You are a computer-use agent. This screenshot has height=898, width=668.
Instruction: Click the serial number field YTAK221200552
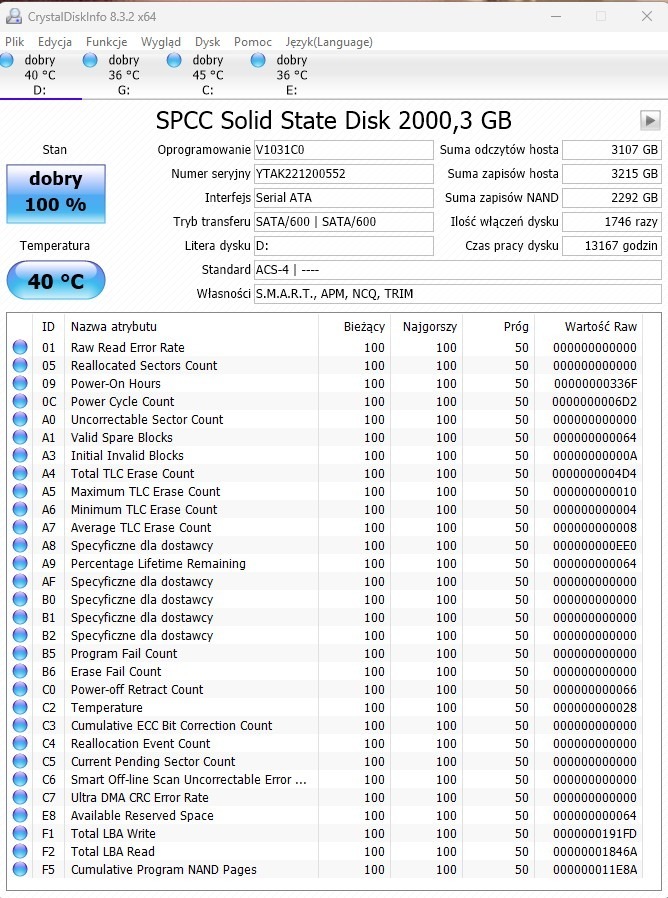tap(344, 174)
